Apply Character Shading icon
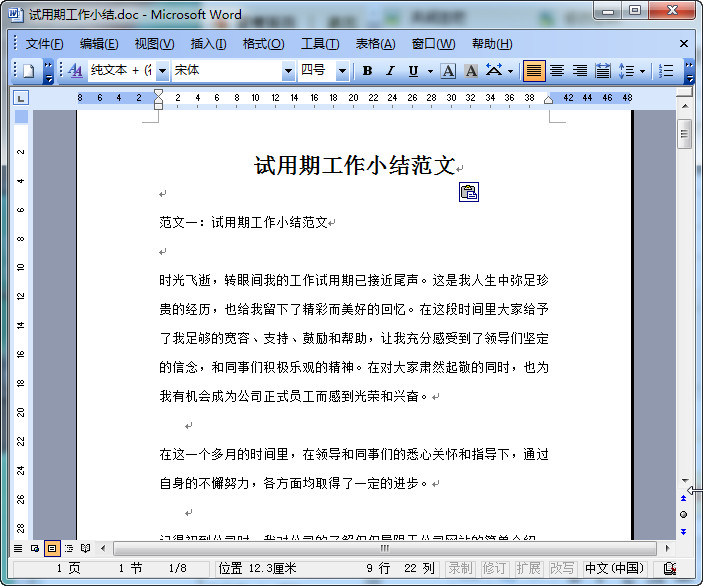 pyautogui.click(x=471, y=71)
